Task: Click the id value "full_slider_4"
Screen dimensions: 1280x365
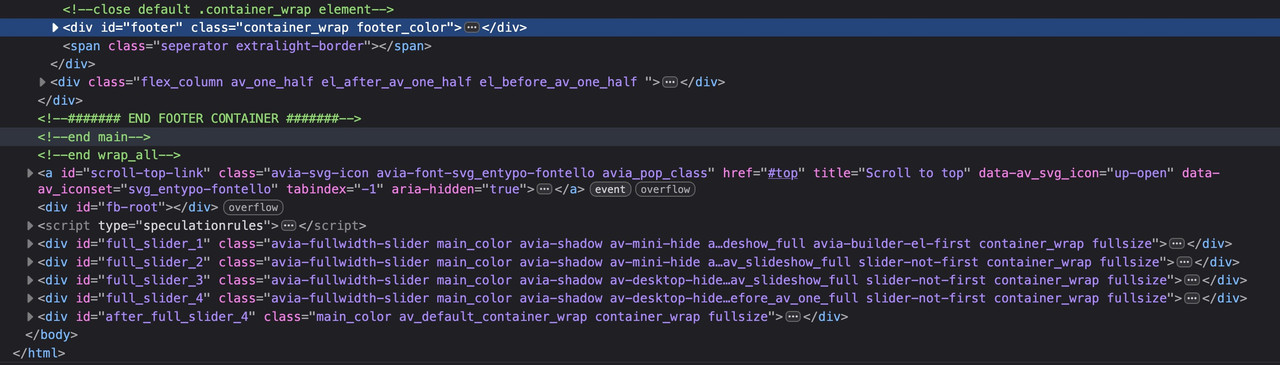Action: 152,298
